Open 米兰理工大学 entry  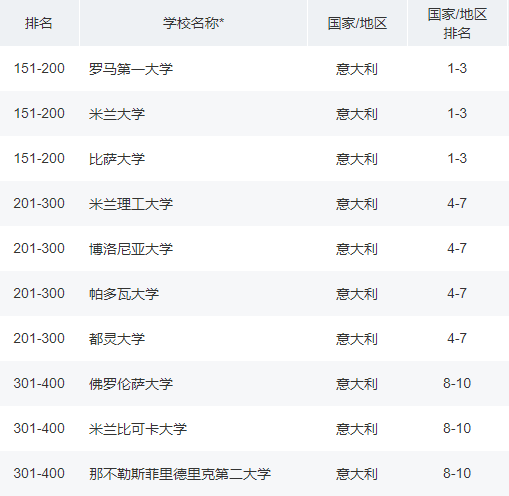pyautogui.click(x=131, y=204)
